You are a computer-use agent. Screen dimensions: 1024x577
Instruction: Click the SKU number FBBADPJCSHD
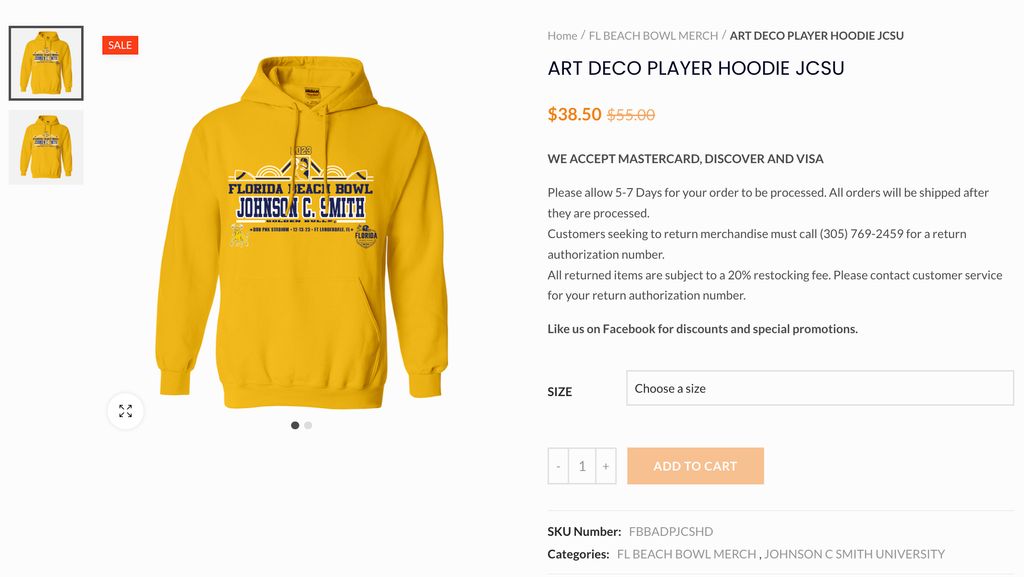[x=671, y=532]
